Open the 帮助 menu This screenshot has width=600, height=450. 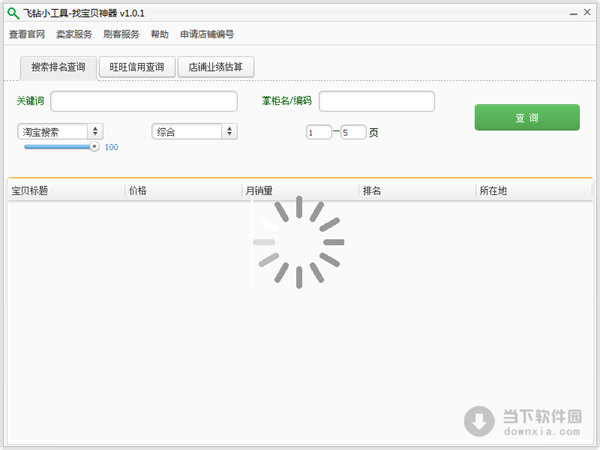(x=160, y=34)
